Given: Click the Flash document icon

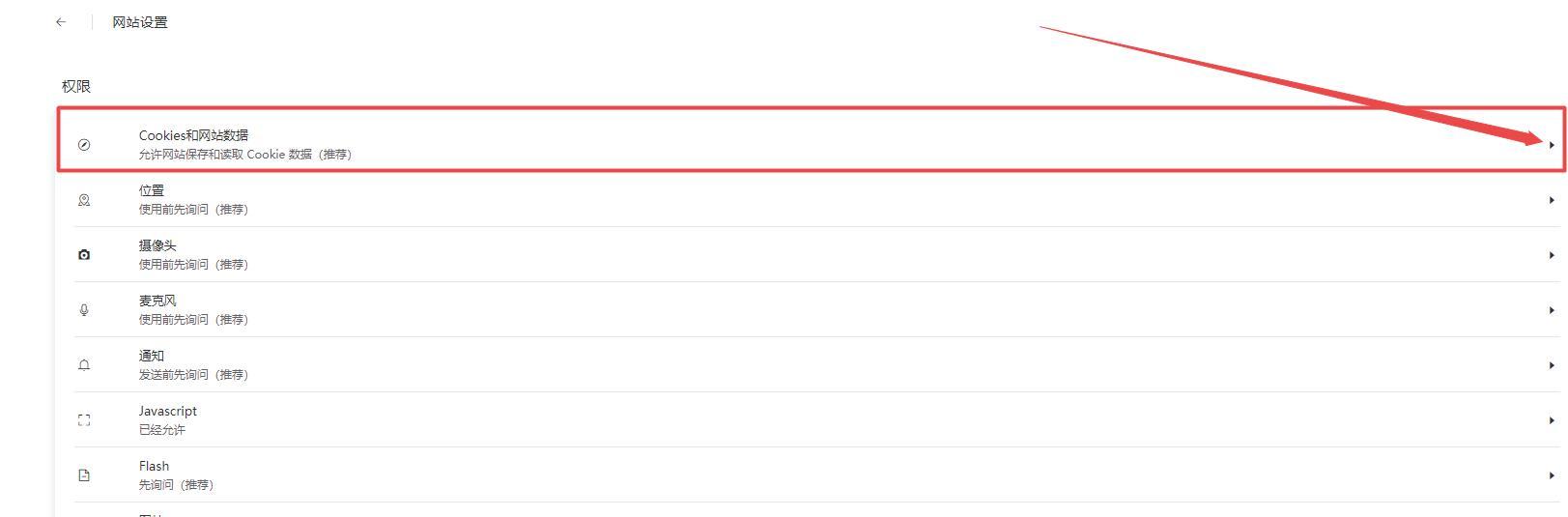Looking at the screenshot, I should (x=84, y=475).
